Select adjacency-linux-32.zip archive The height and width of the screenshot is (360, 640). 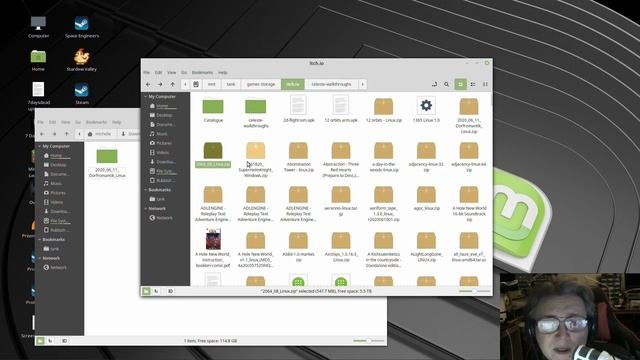click(426, 157)
